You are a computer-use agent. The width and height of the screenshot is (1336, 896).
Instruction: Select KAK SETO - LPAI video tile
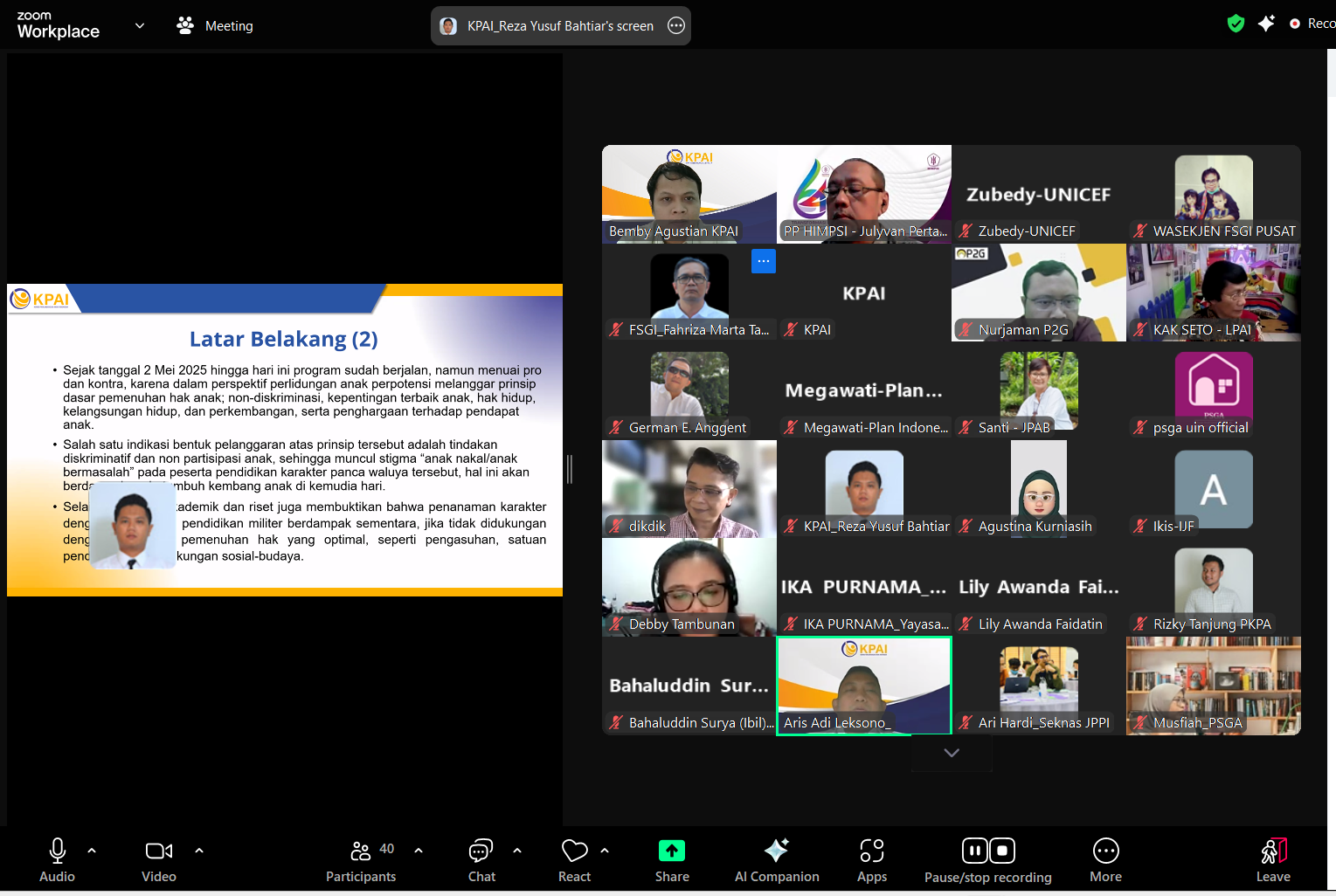point(1214,293)
